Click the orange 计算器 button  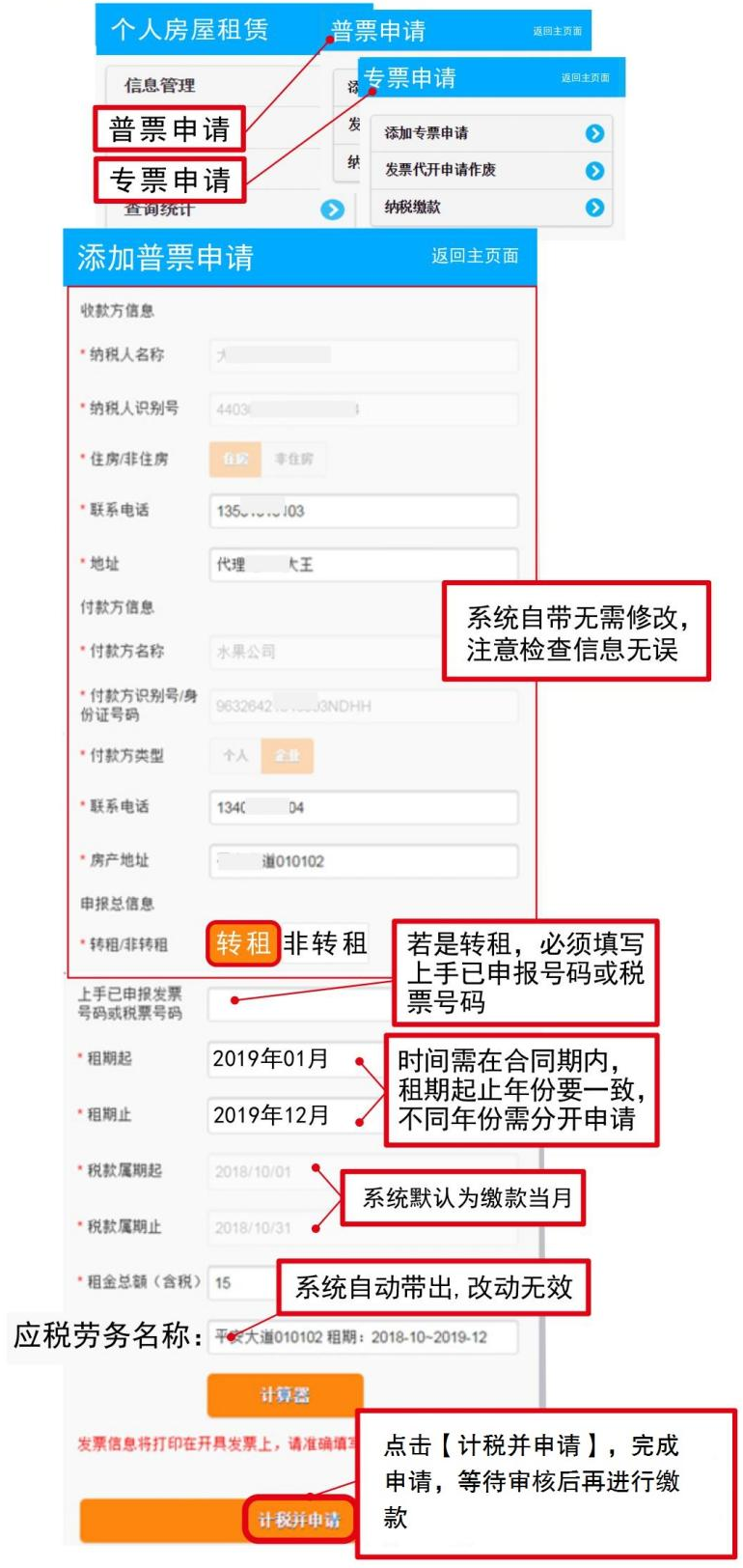[x=285, y=1395]
